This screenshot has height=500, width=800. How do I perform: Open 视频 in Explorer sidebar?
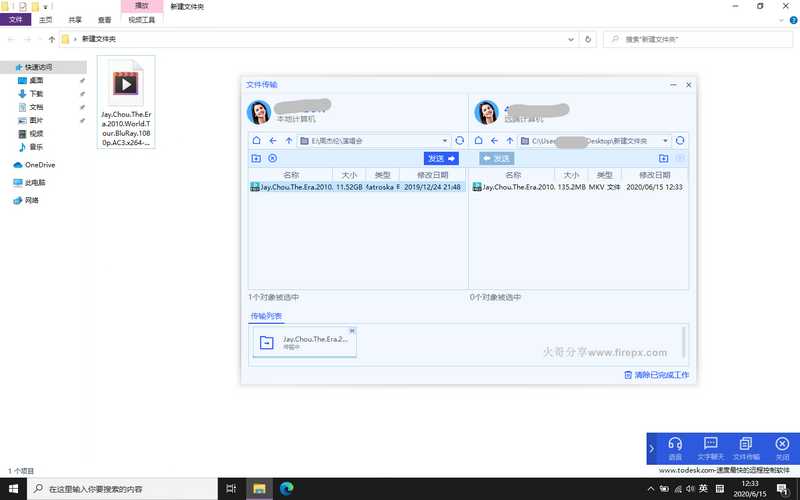(36, 134)
